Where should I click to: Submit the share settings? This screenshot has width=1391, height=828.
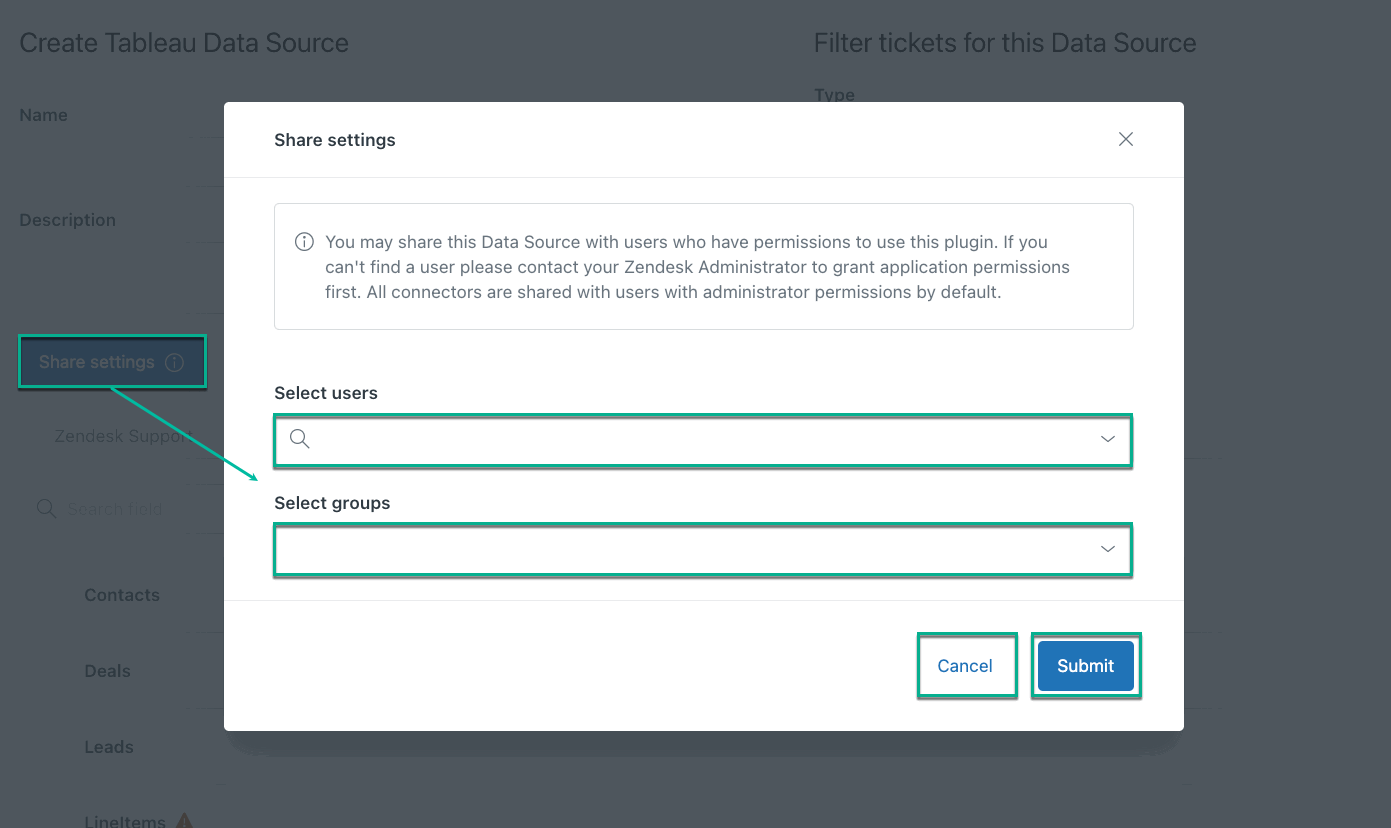[x=1085, y=665]
